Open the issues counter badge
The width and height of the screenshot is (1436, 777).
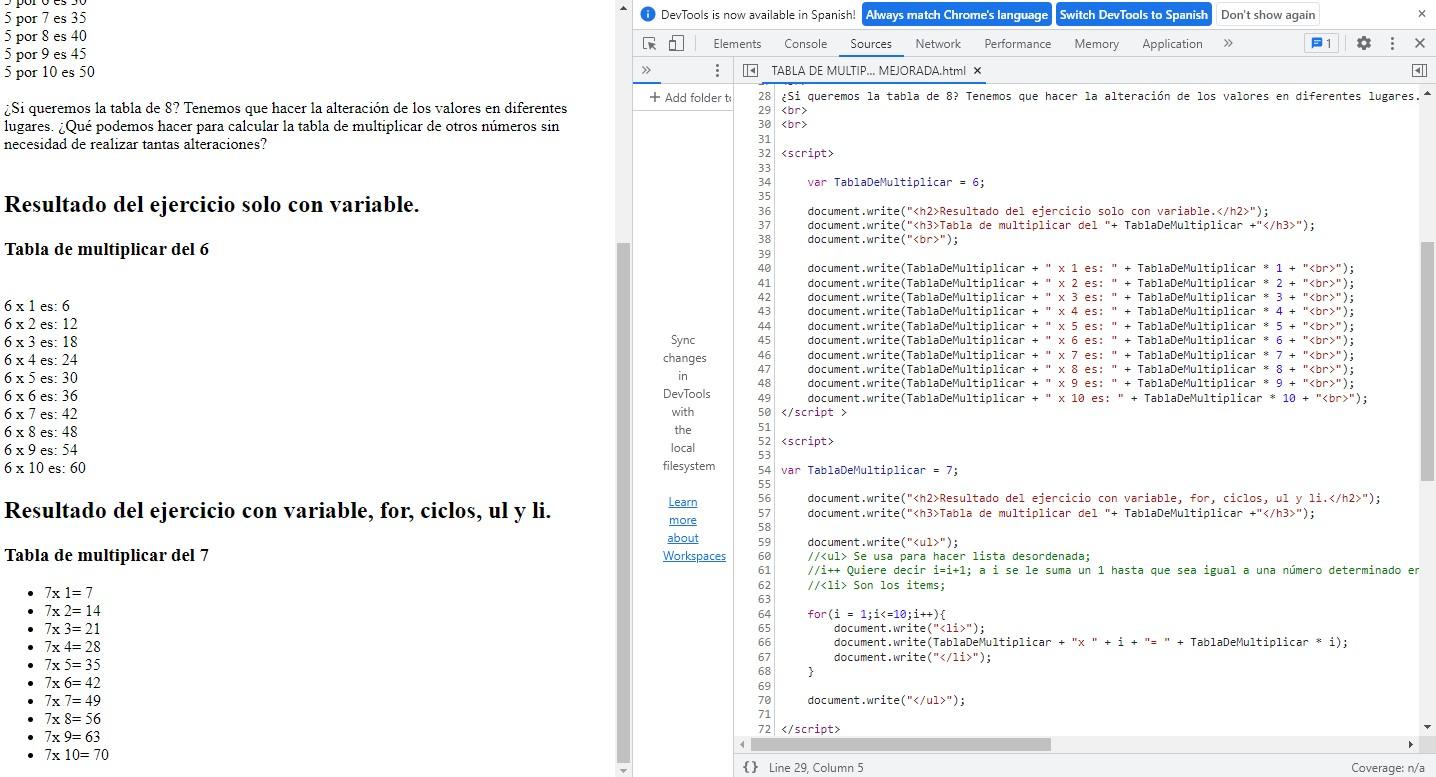(x=1321, y=43)
